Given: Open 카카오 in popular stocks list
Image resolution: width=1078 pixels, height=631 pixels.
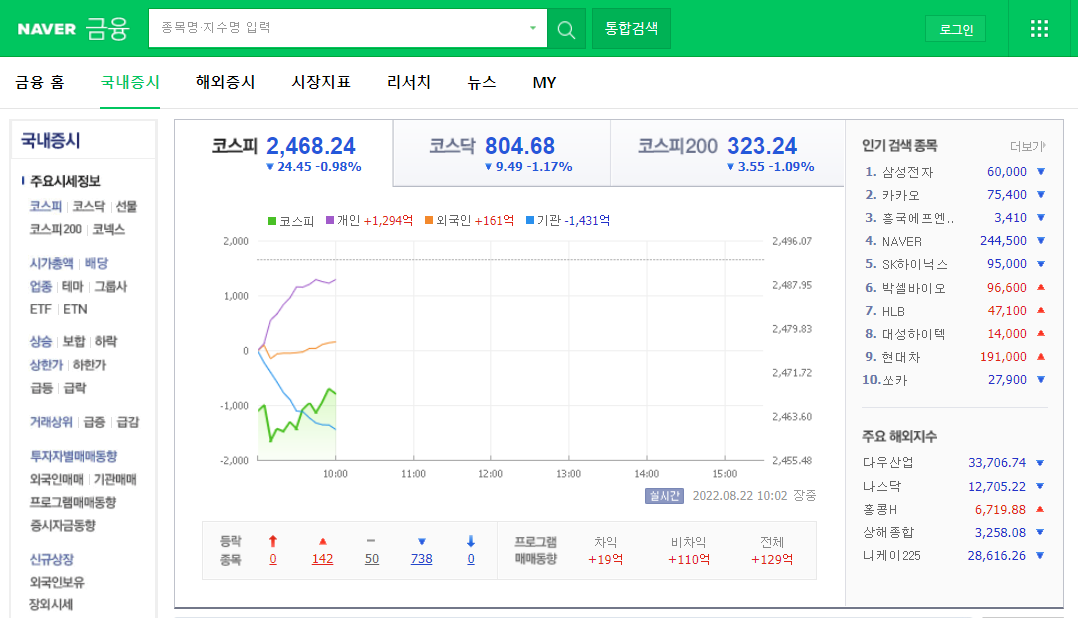Looking at the screenshot, I should [901, 195].
